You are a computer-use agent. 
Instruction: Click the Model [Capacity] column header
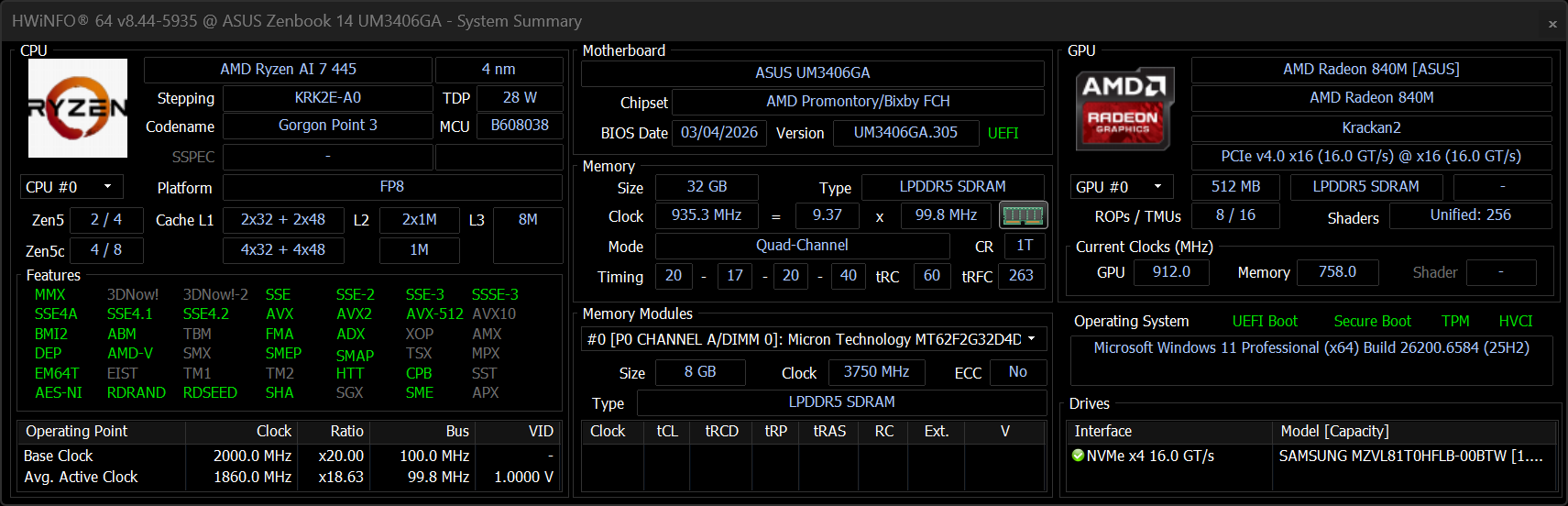(x=1414, y=431)
